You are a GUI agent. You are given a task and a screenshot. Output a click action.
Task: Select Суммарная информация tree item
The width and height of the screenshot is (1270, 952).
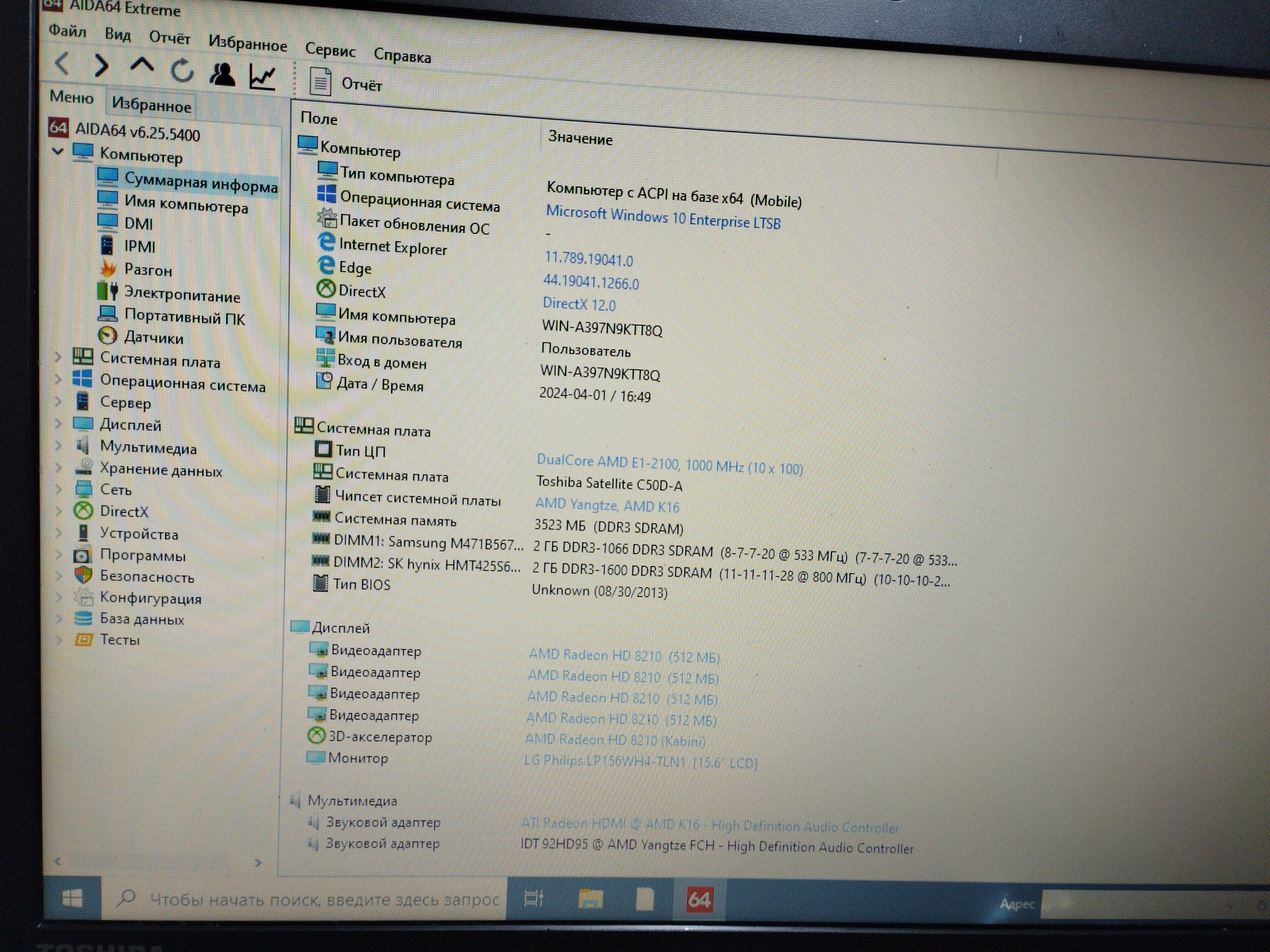click(200, 182)
